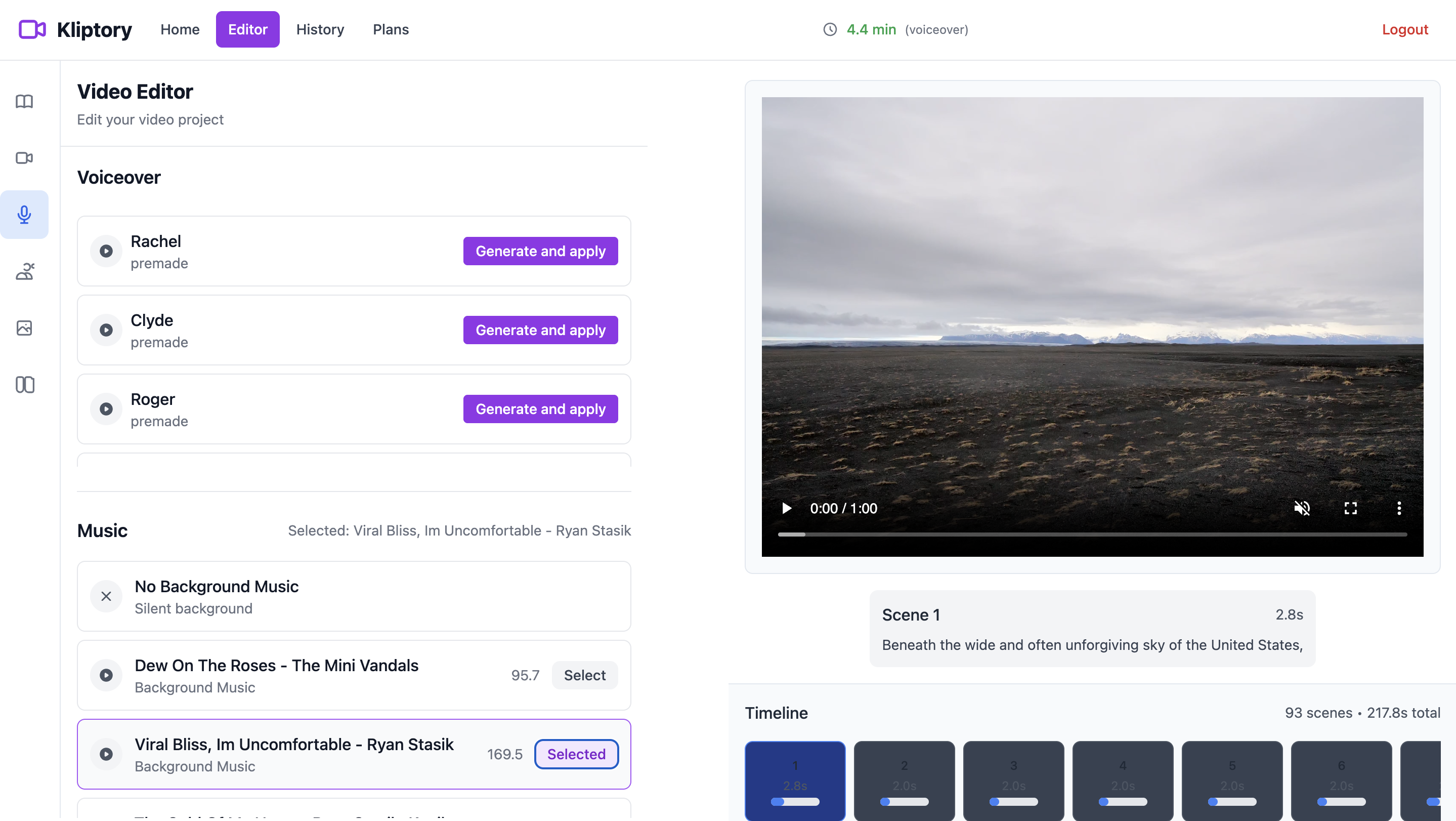This screenshot has height=821, width=1456.
Task: Select the microphone voiceover sidebar icon
Action: click(x=24, y=214)
